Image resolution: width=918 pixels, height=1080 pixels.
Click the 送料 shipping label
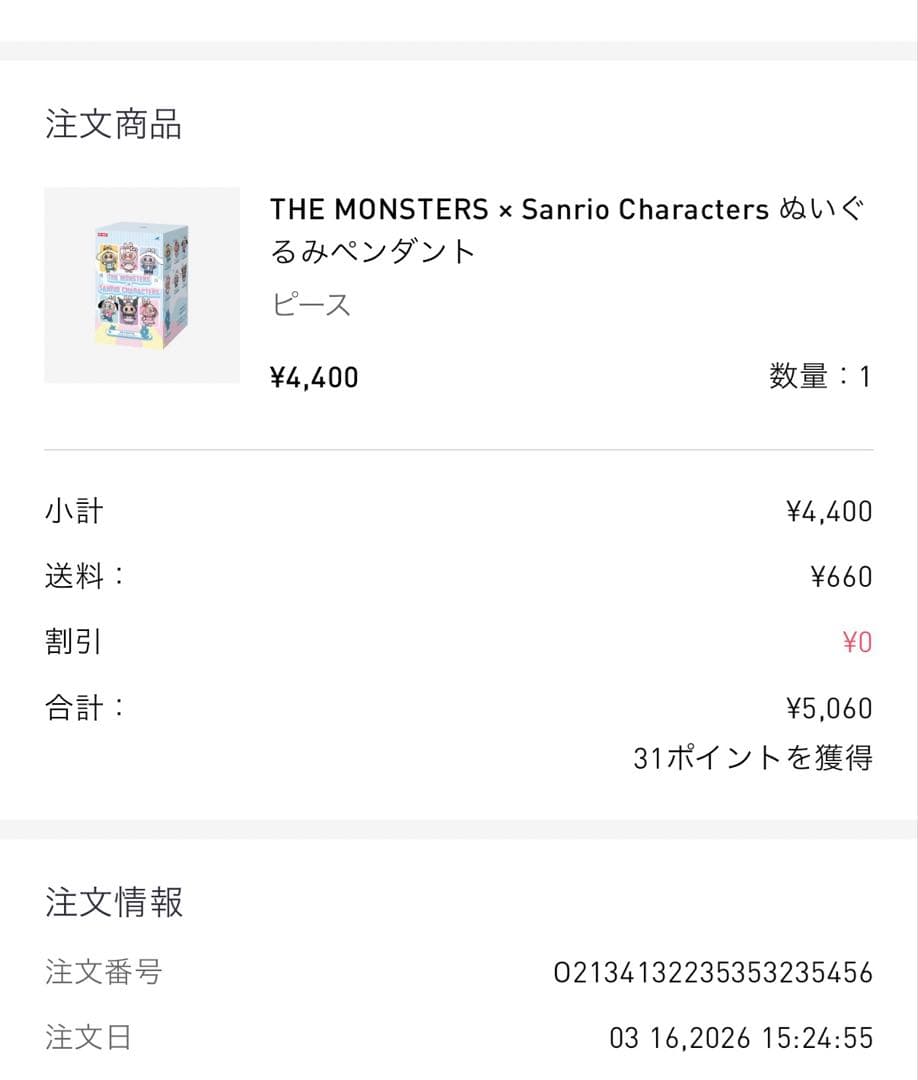pos(84,576)
